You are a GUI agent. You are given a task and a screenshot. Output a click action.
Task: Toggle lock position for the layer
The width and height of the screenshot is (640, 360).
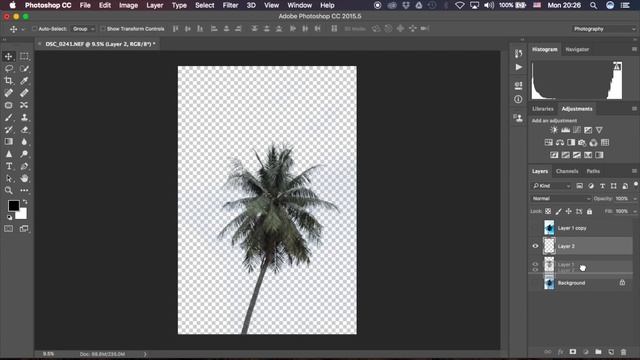569,211
